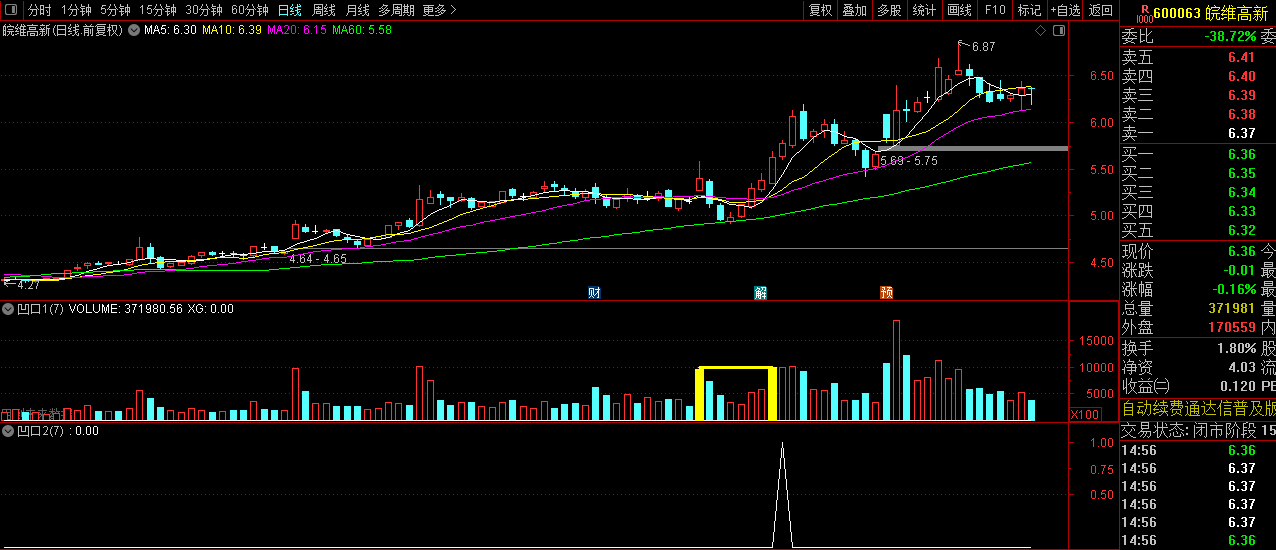Click the 返回 back button
The height and width of the screenshot is (550, 1276).
click(1100, 10)
